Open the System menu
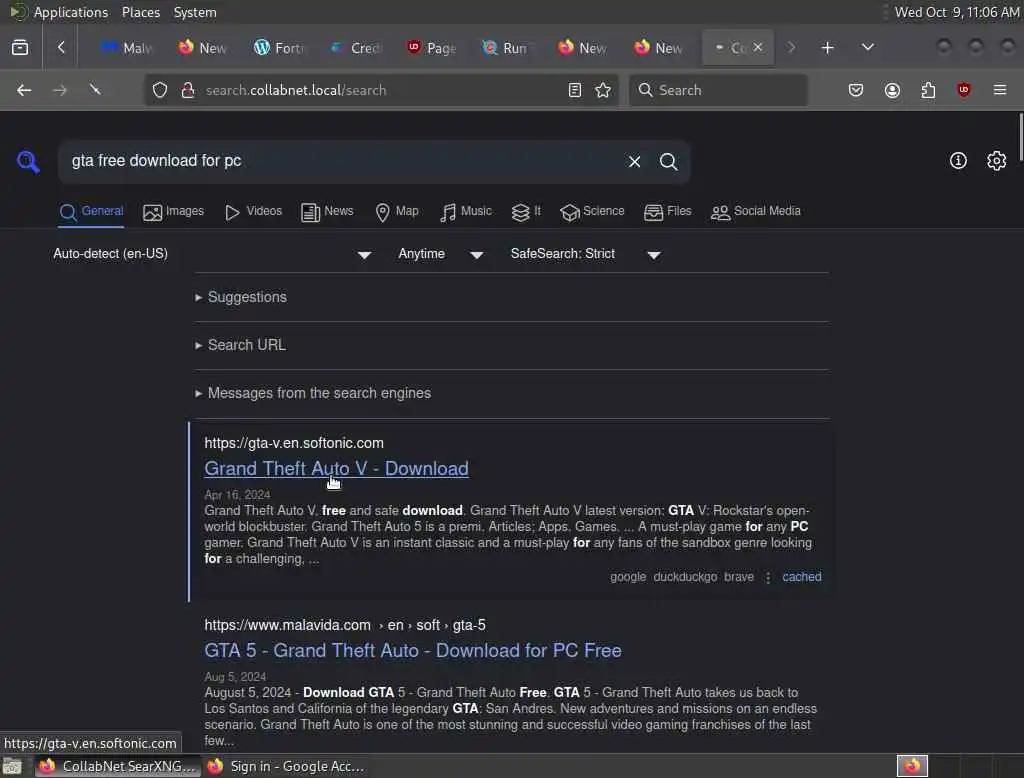Screen dimensions: 1024x778 click(195, 12)
